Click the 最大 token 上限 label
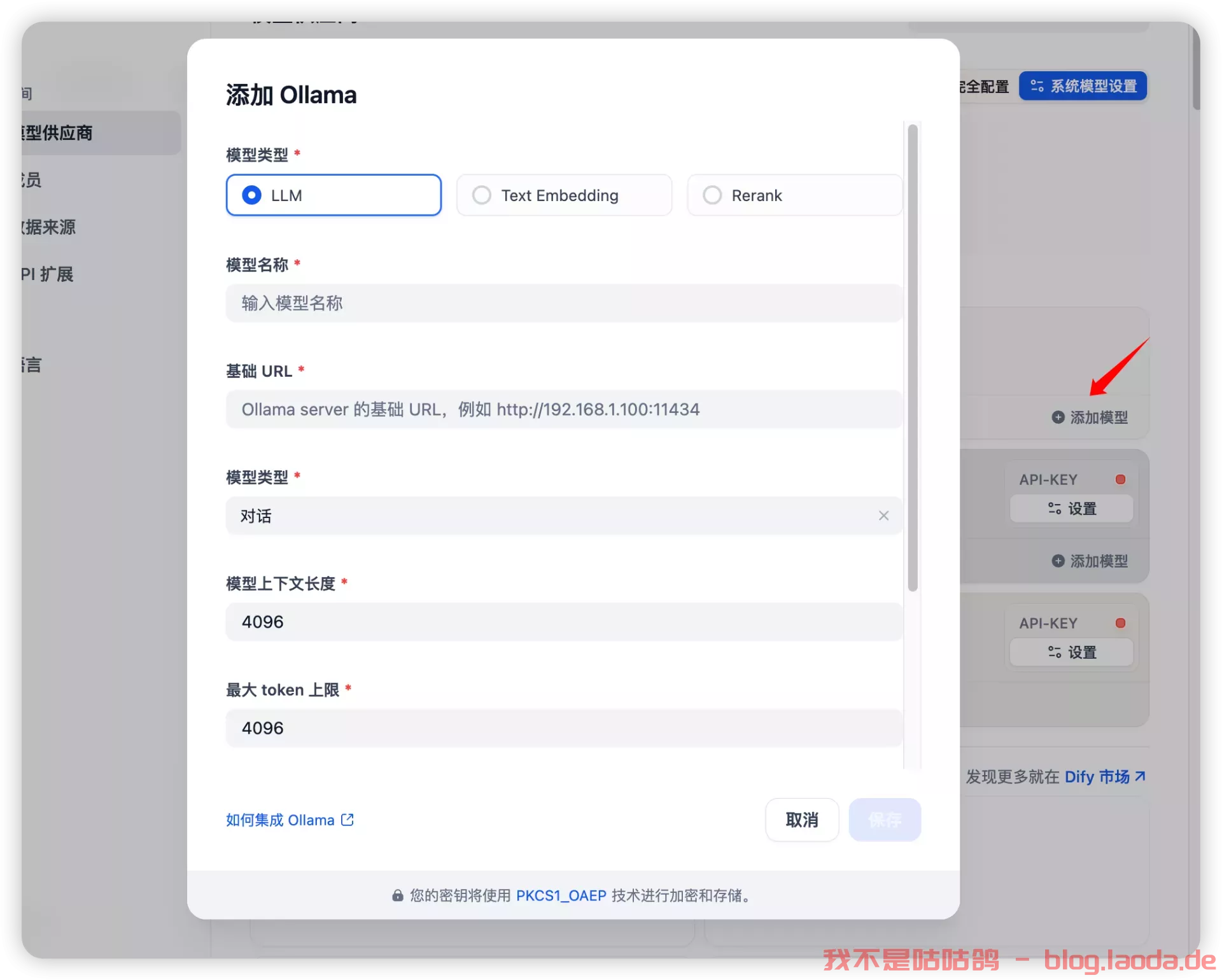 (283, 690)
